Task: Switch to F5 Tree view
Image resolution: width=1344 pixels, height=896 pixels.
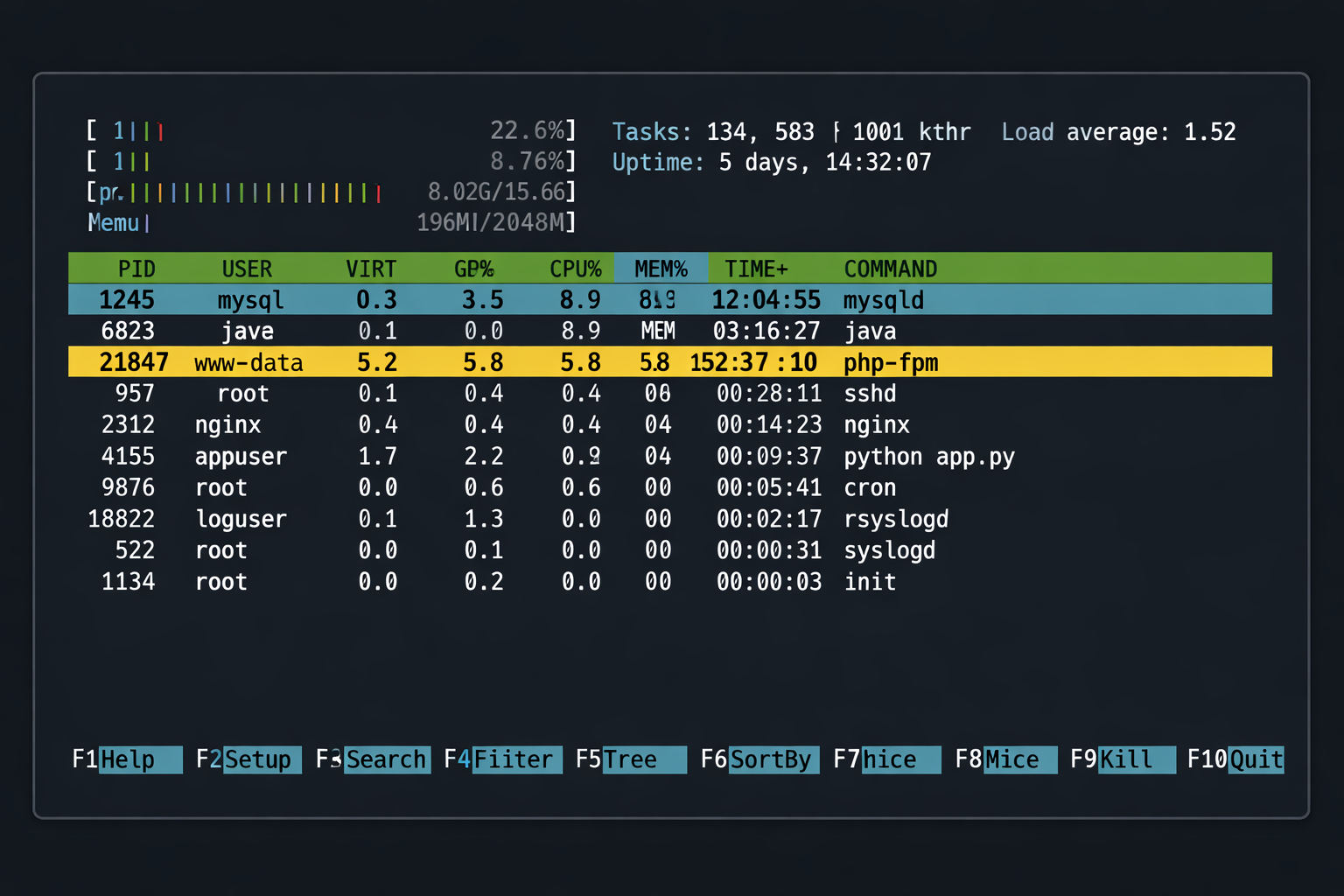Action: click(630, 759)
